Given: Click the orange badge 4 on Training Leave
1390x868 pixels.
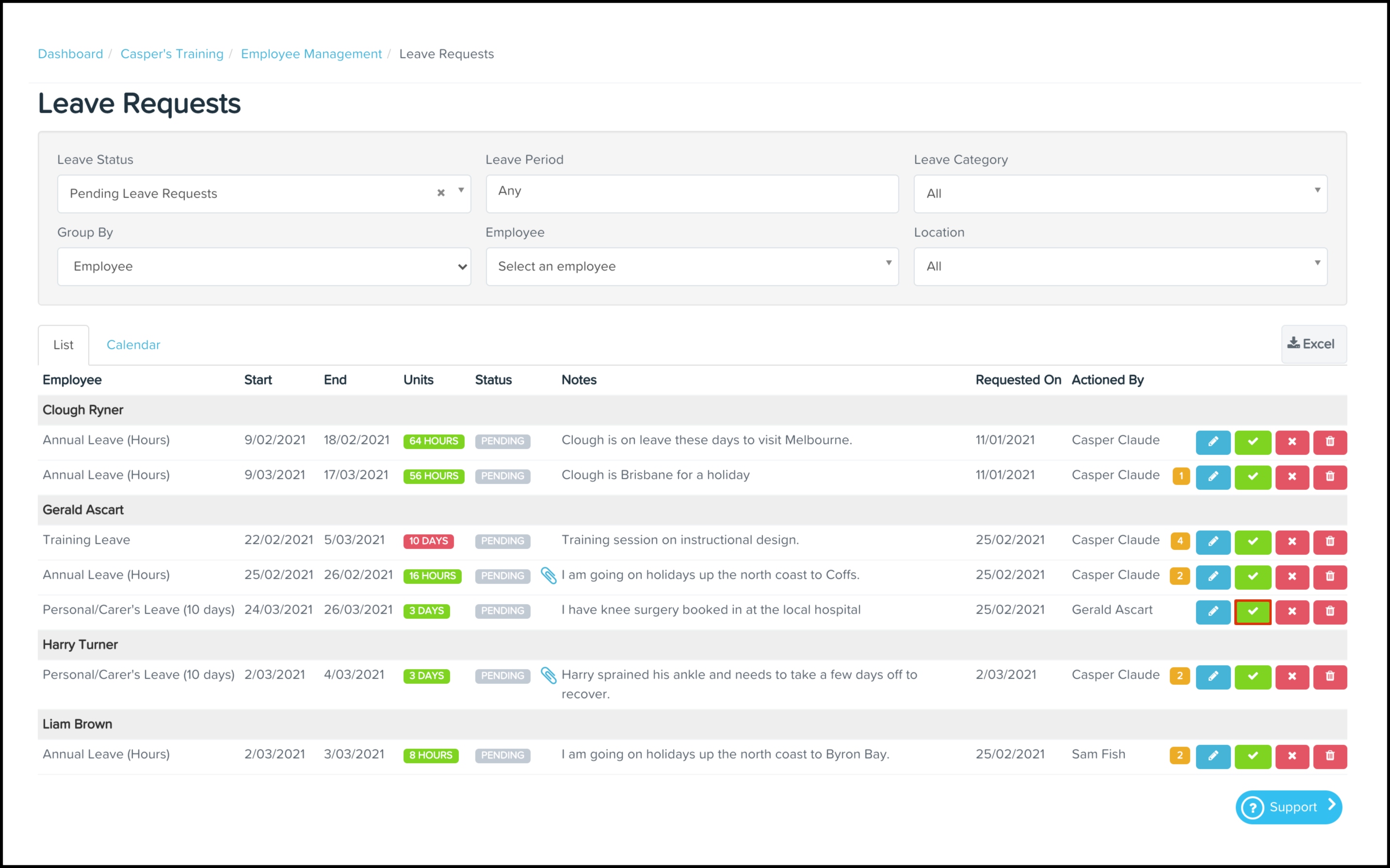Looking at the screenshot, I should (x=1180, y=541).
